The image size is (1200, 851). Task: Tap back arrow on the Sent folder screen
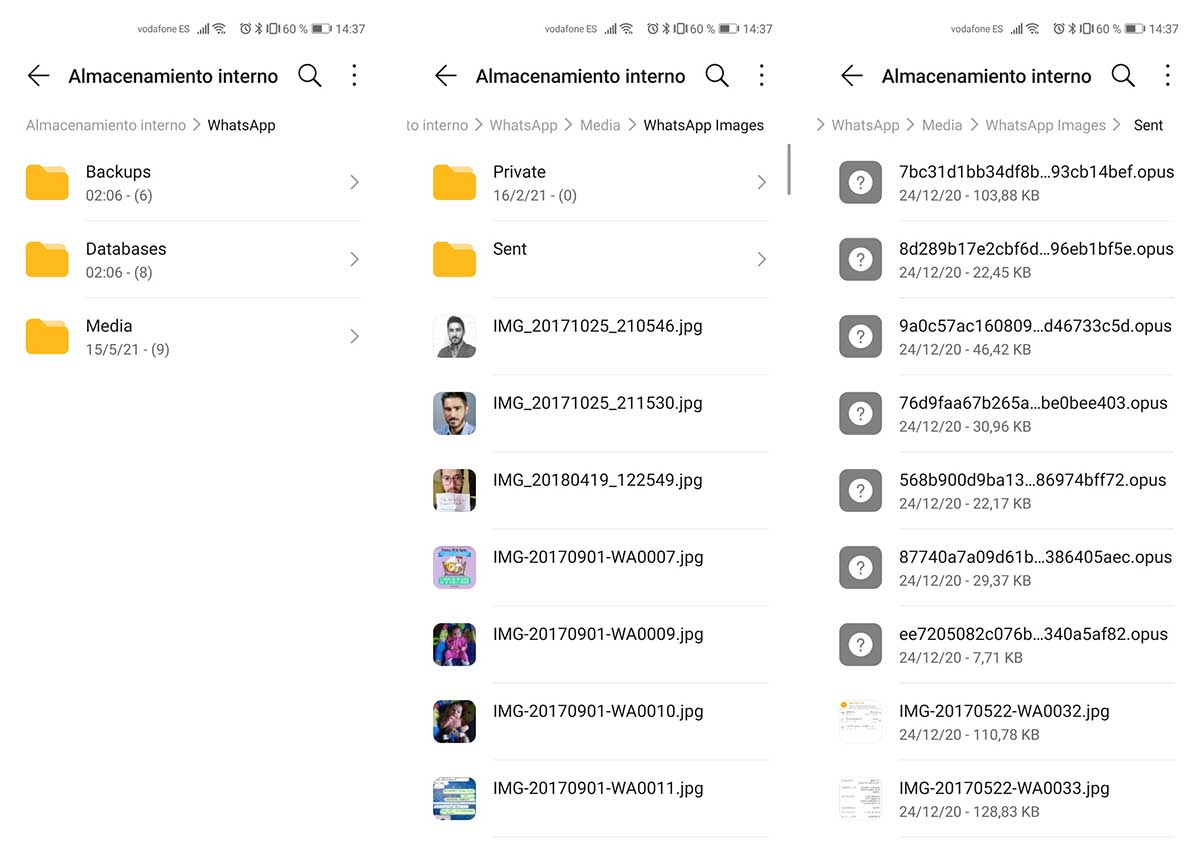tap(851, 76)
